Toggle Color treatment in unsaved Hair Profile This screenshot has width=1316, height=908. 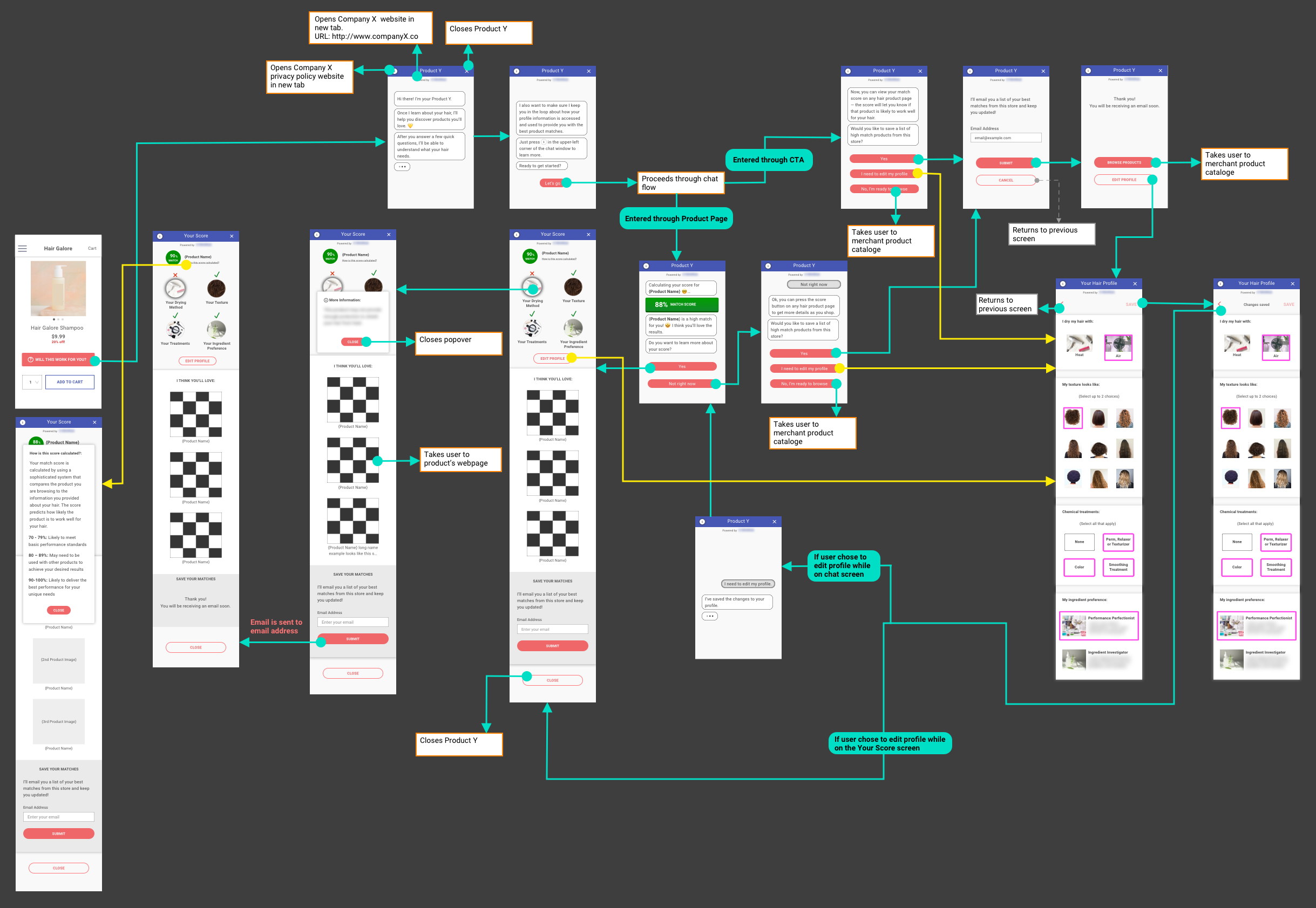pyautogui.click(x=1079, y=567)
